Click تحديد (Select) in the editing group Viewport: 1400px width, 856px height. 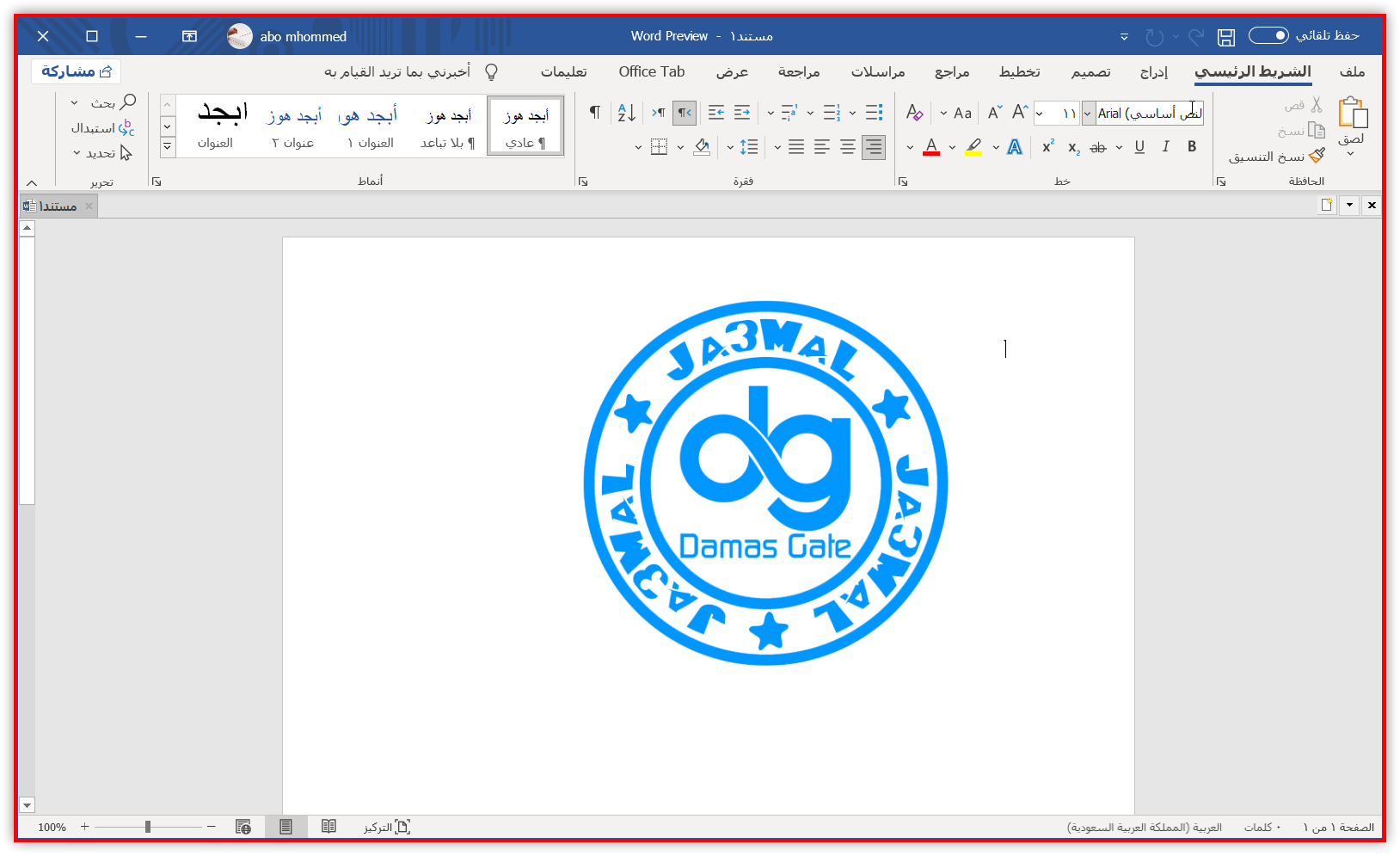point(102,153)
